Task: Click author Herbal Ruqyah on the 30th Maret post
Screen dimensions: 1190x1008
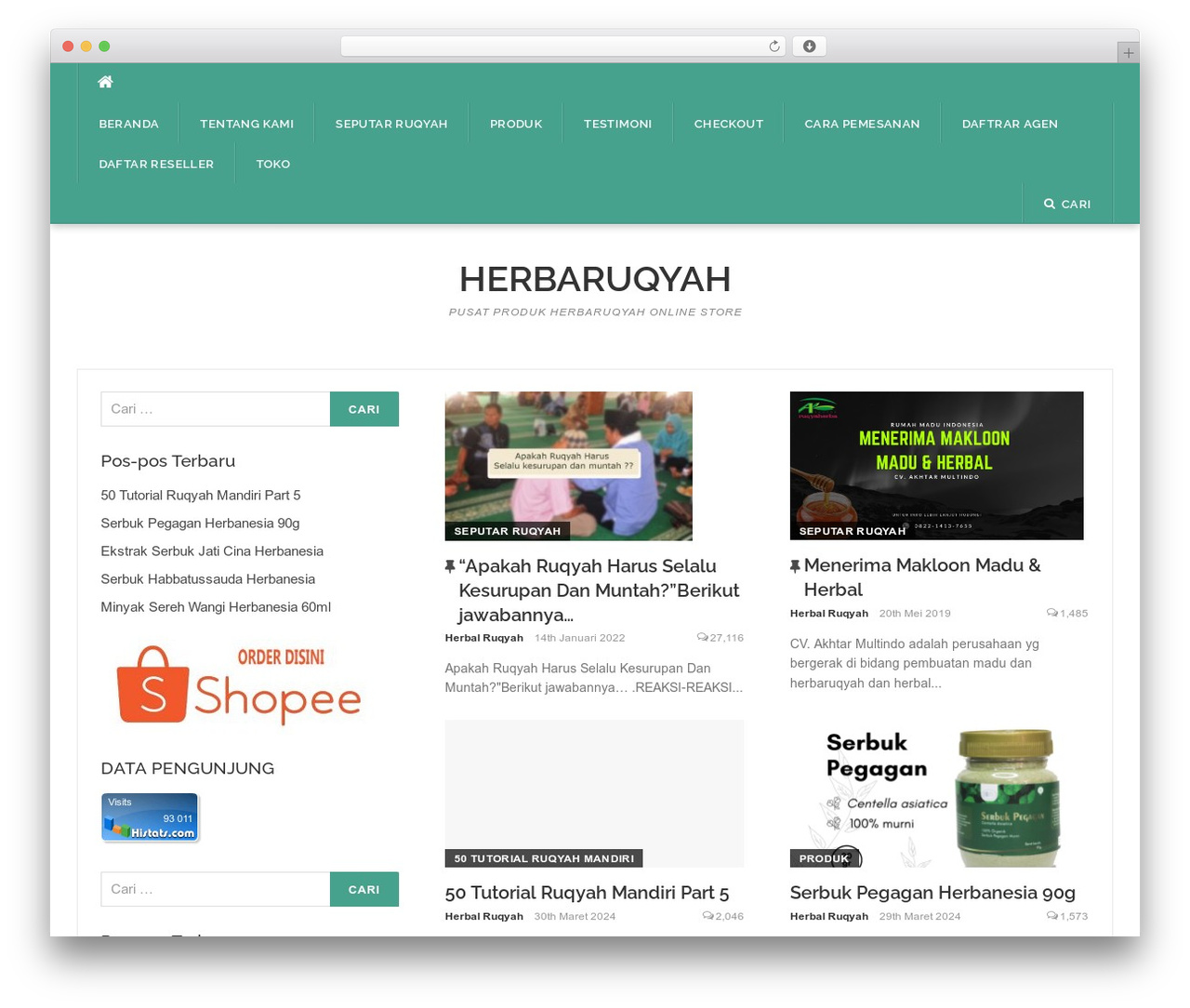Action: click(x=484, y=916)
